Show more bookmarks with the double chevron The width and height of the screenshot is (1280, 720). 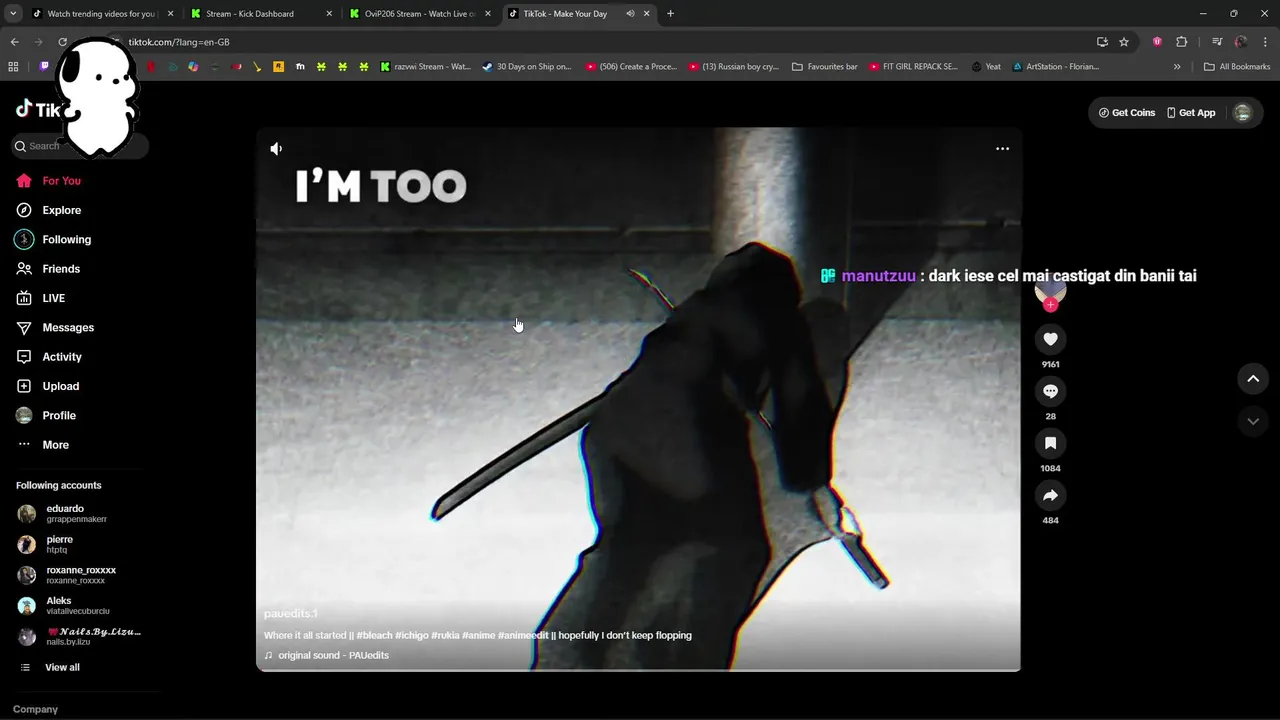click(1177, 67)
